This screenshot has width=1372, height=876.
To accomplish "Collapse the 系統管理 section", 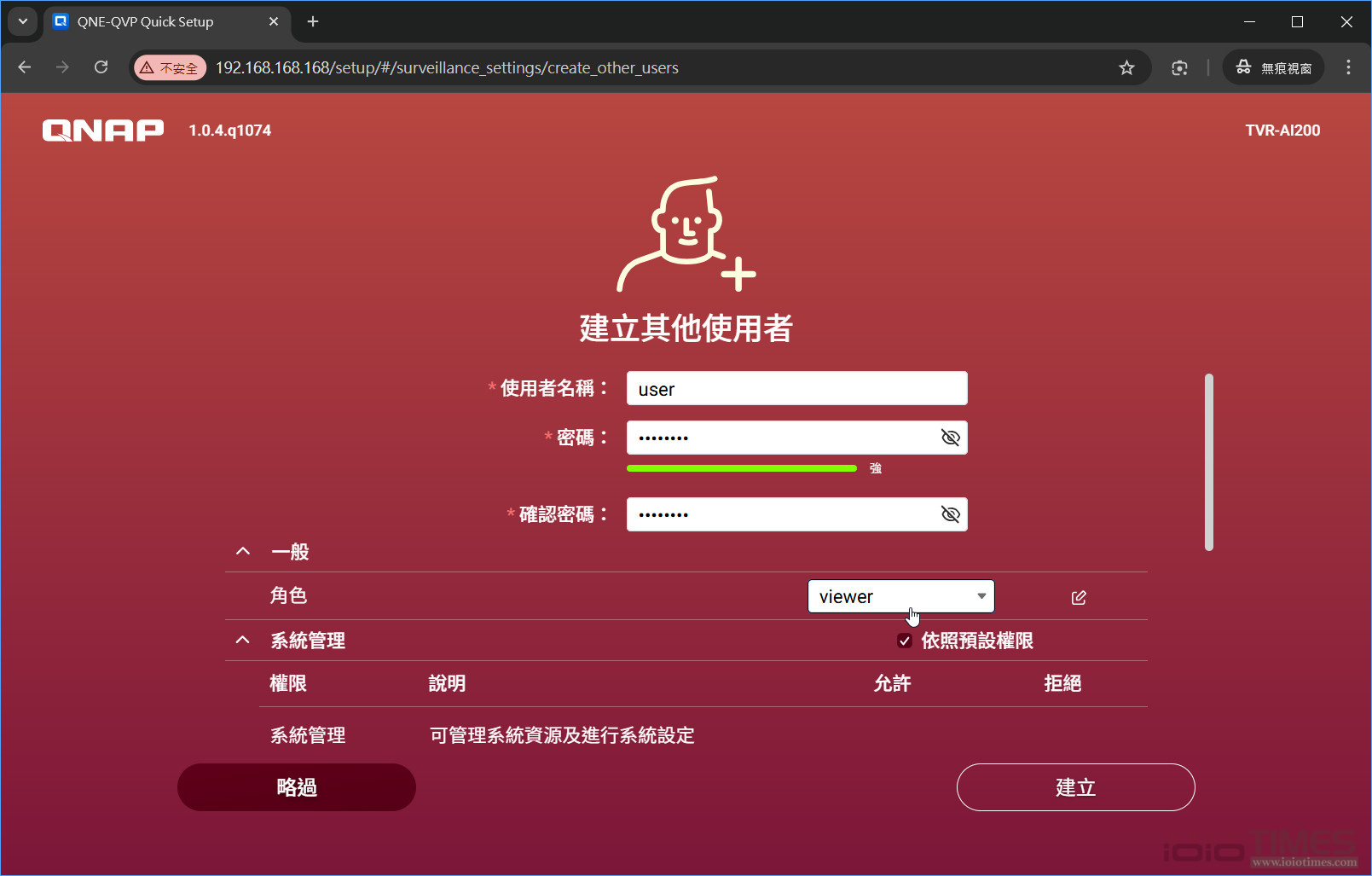I will [242, 640].
